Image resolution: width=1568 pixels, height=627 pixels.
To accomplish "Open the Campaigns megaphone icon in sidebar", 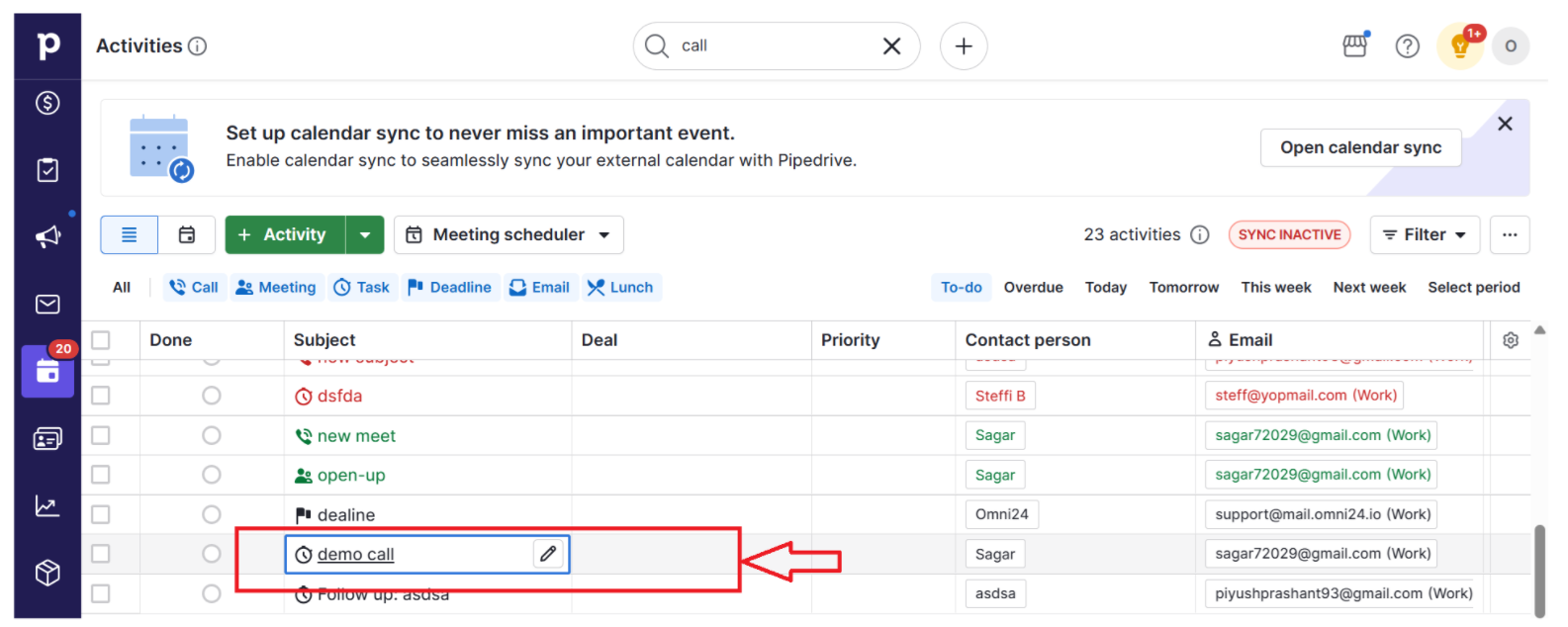I will [x=47, y=236].
